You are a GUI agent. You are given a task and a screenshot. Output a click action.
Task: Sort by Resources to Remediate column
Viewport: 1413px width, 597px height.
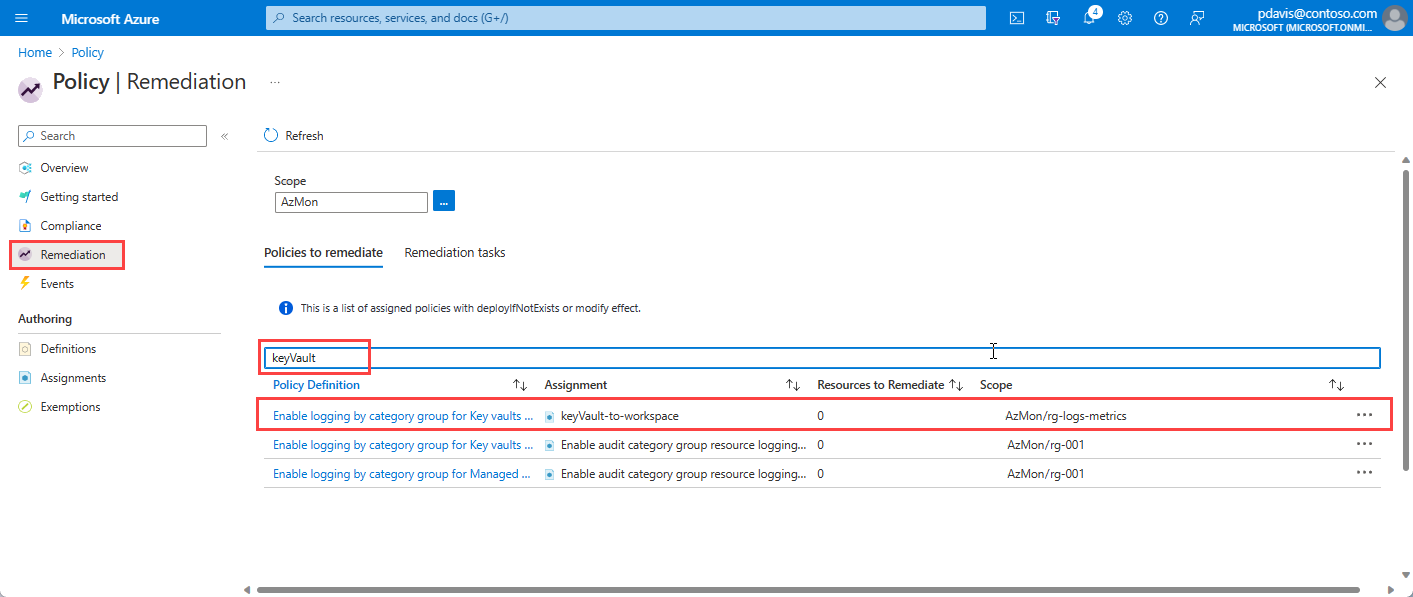click(x=956, y=385)
